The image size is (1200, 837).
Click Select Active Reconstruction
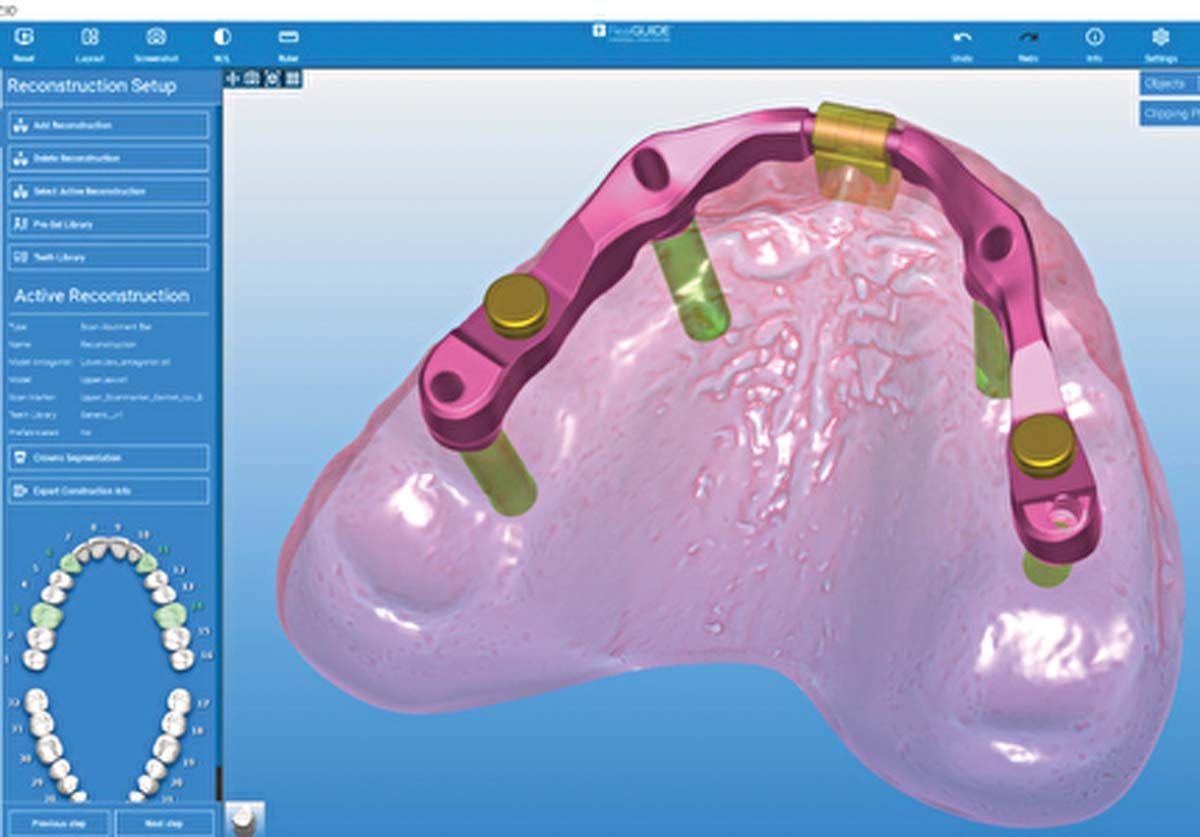pyautogui.click(x=109, y=191)
